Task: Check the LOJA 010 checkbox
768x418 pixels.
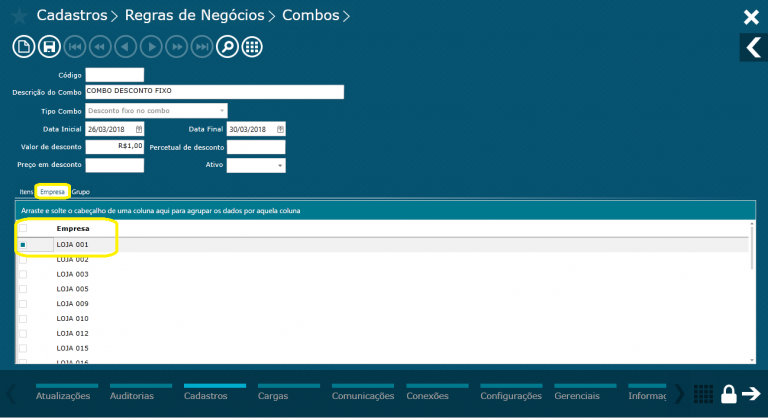Action: point(23,319)
